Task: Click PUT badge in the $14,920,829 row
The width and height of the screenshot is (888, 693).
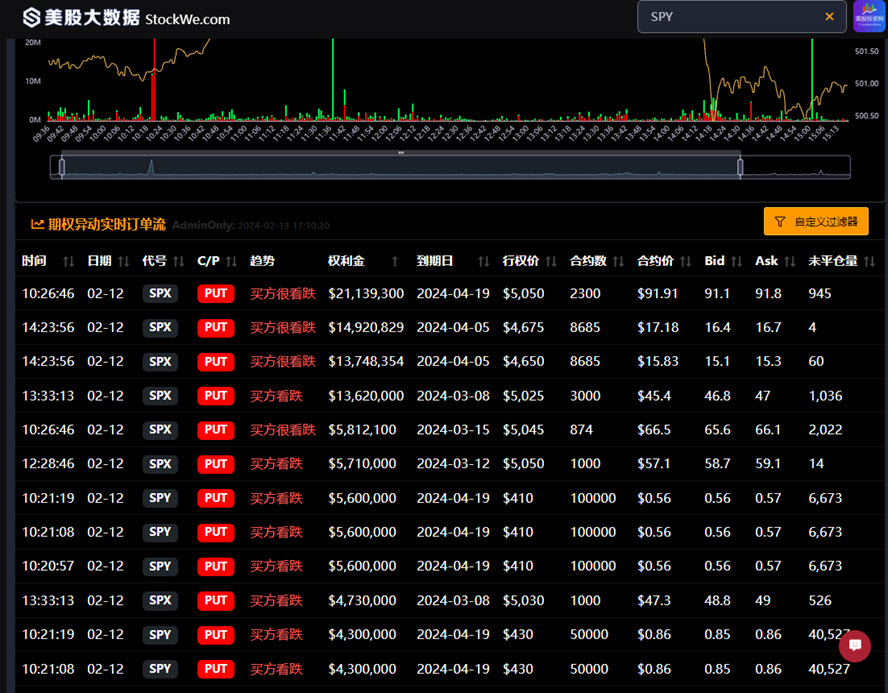Action: [216, 327]
